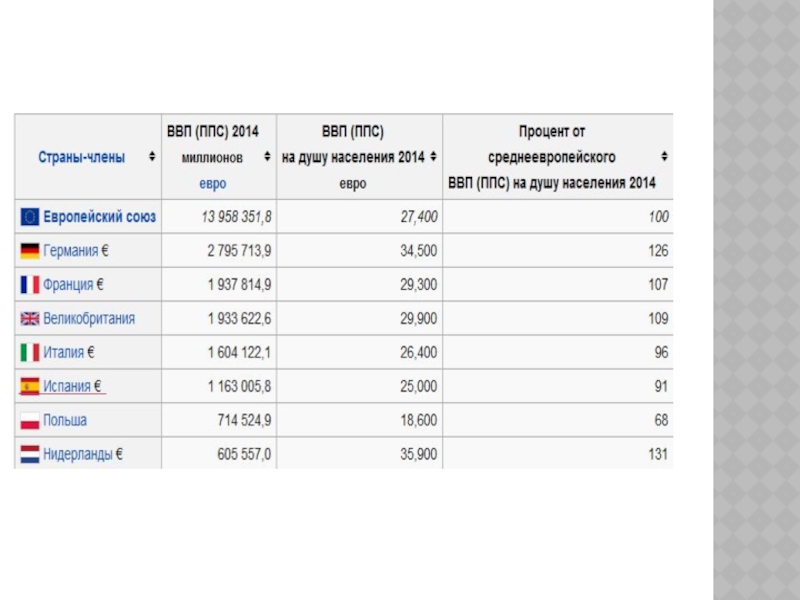Sort by ВВП на душу населения arrows
The width and height of the screenshot is (800, 600).
pos(433,157)
